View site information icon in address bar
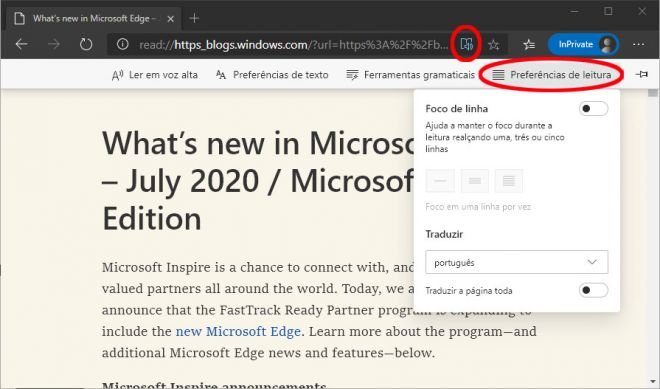Screen dimensions: 660x389 point(122,44)
